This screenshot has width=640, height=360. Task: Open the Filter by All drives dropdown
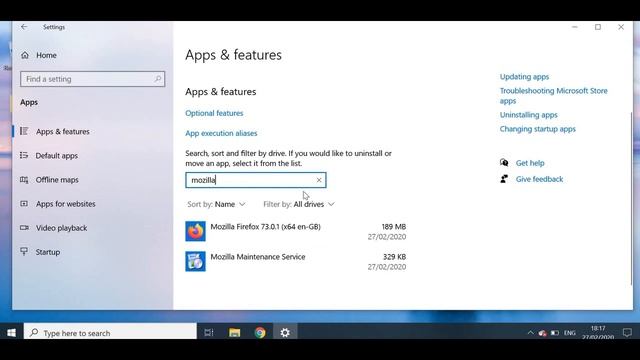click(x=299, y=204)
